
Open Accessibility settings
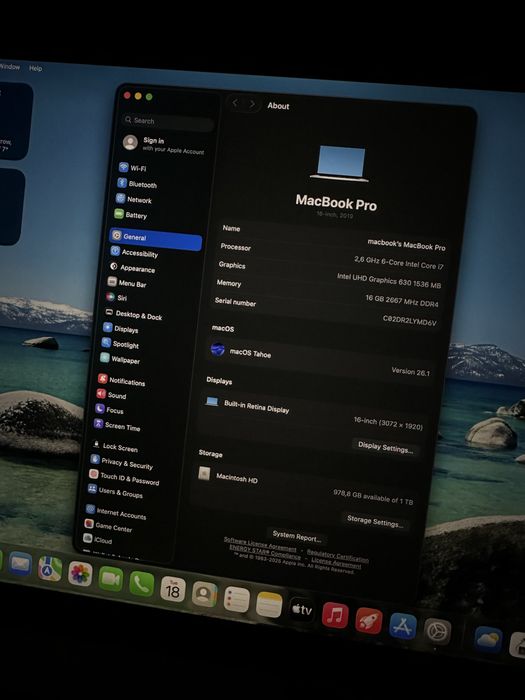[134, 253]
